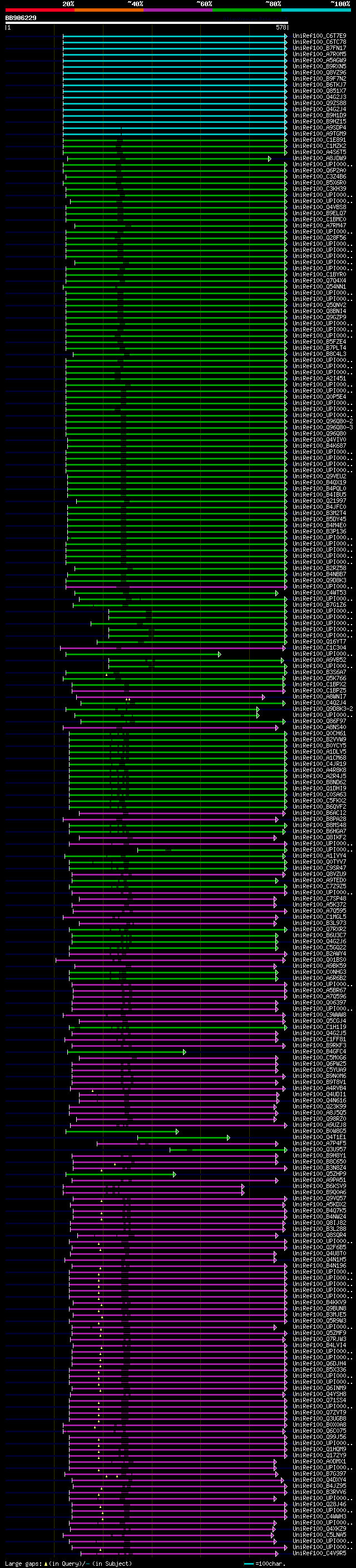Click hit label UniRef100_C4JR19
The width and height of the screenshot is (356, 1568).
pyautogui.click(x=319, y=764)
